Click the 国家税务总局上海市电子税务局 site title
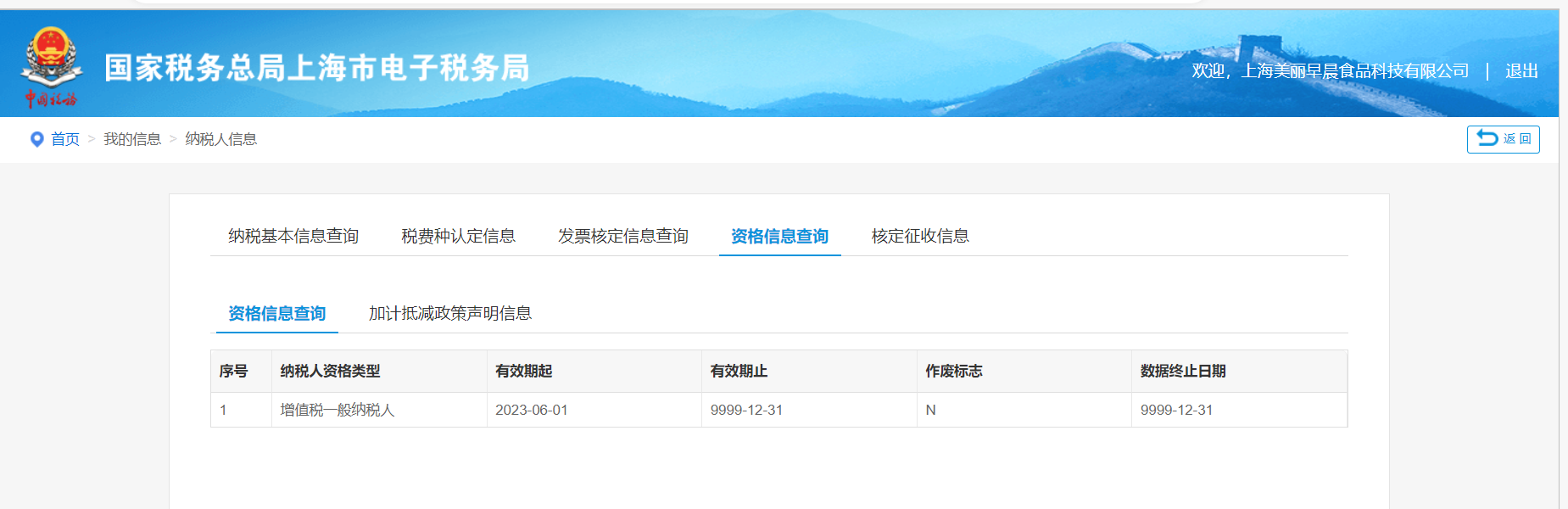The height and width of the screenshot is (509, 1568). (317, 68)
